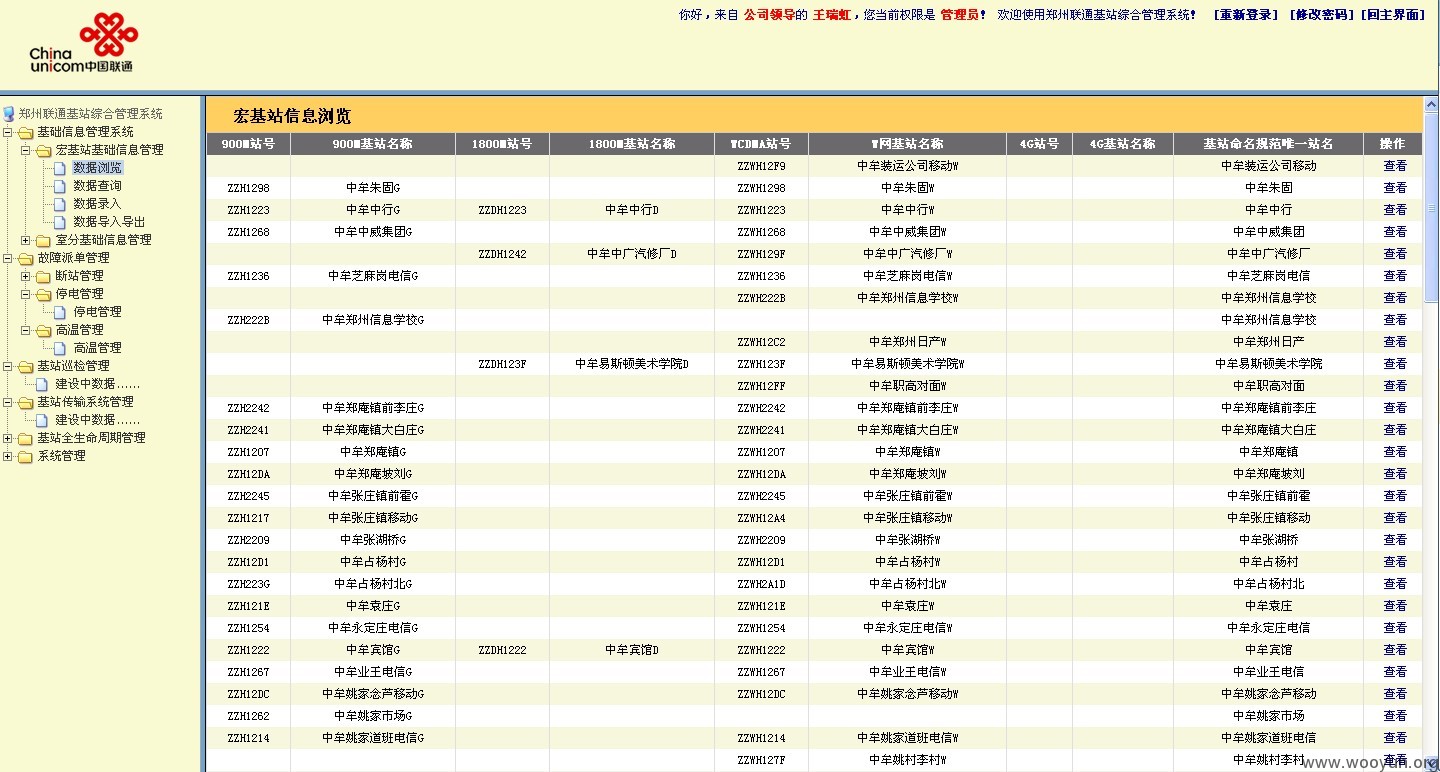Viewport: 1440px width, 772px height.
Task: Expand the 室分基础信息管理 tree node
Action: coord(26,240)
